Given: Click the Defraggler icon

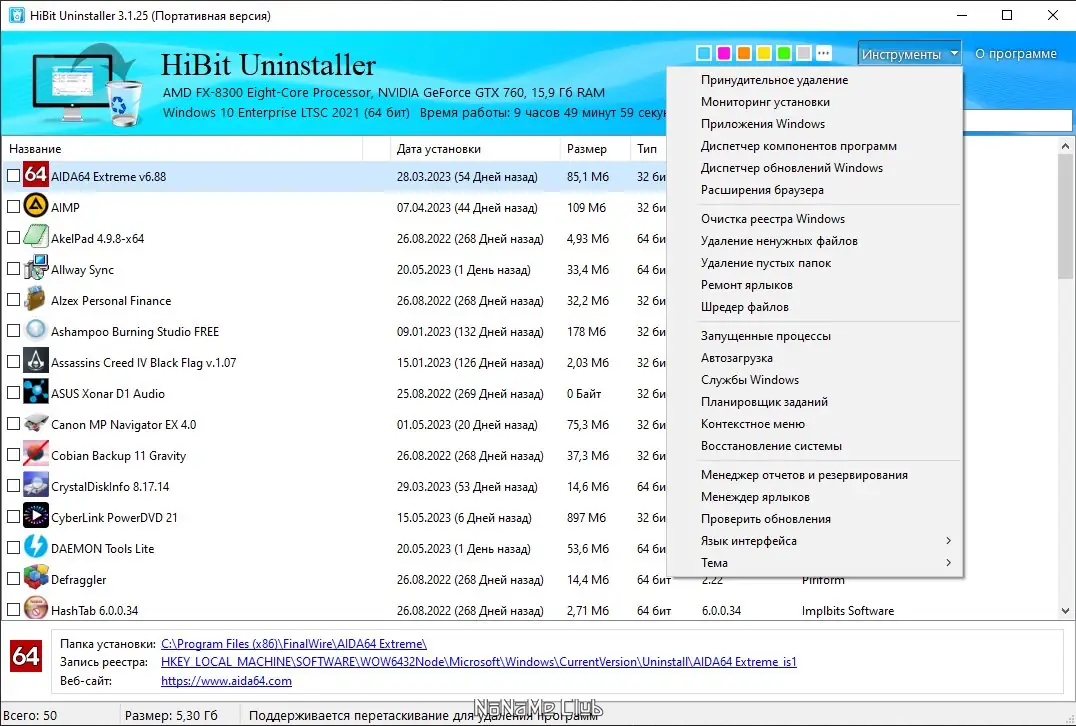Looking at the screenshot, I should [36, 578].
